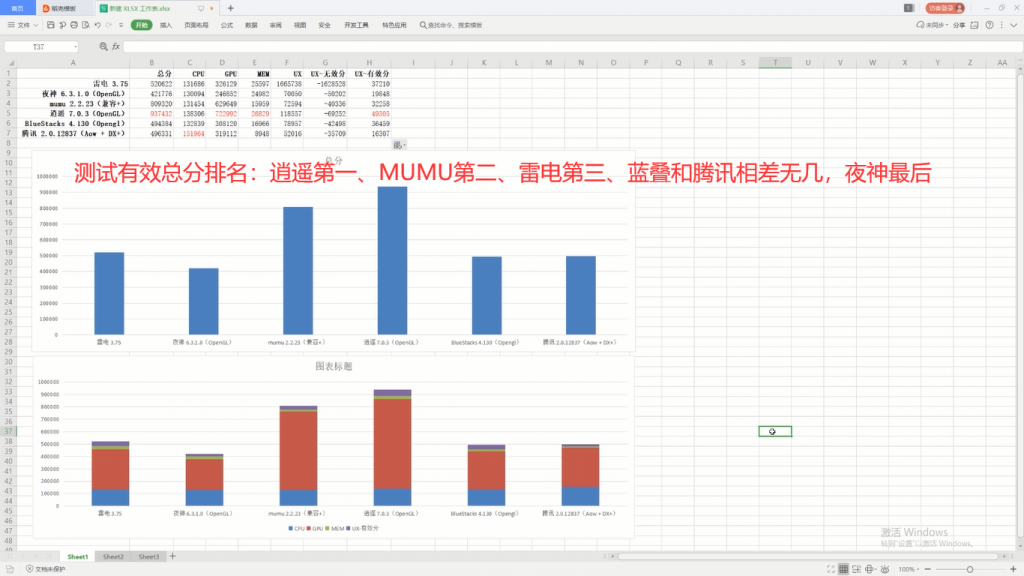This screenshot has height=576, width=1024.
Task: Open the 公式 ribbon tab
Action: 227,25
